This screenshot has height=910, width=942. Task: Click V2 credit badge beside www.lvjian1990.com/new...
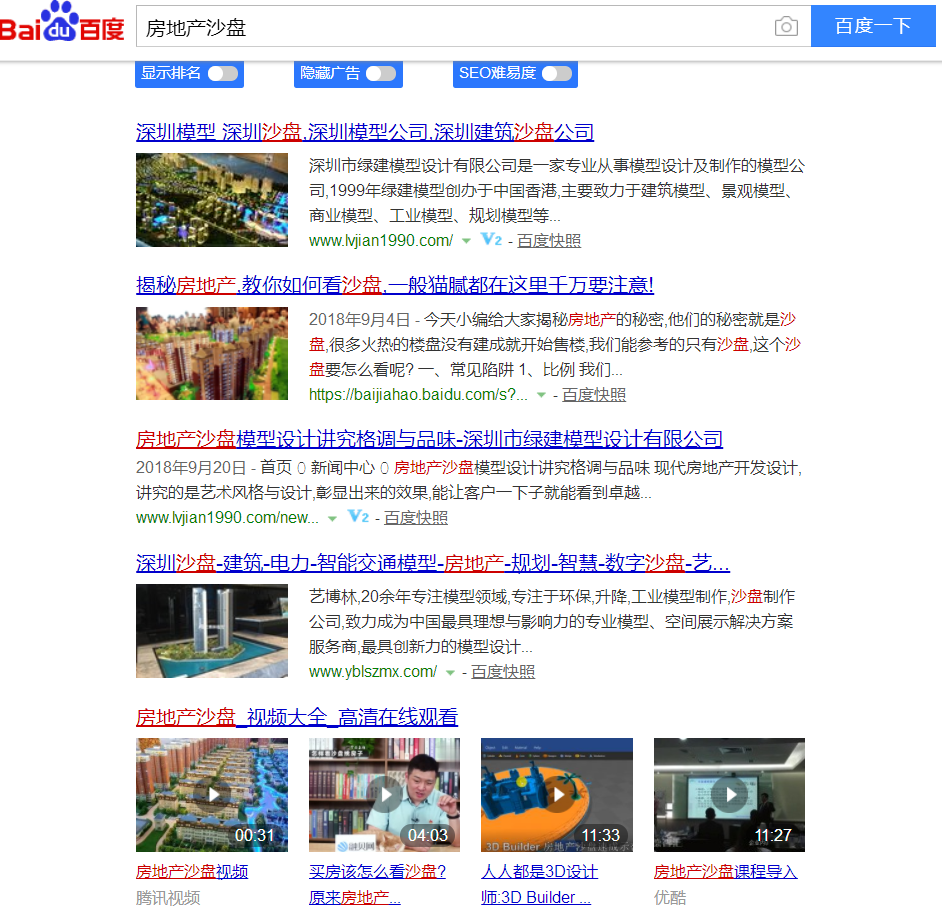tap(358, 517)
